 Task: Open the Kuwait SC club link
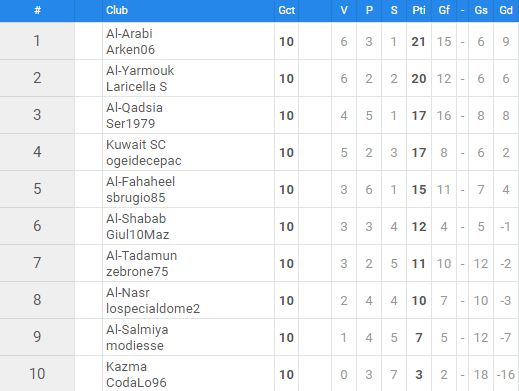[x=136, y=145]
